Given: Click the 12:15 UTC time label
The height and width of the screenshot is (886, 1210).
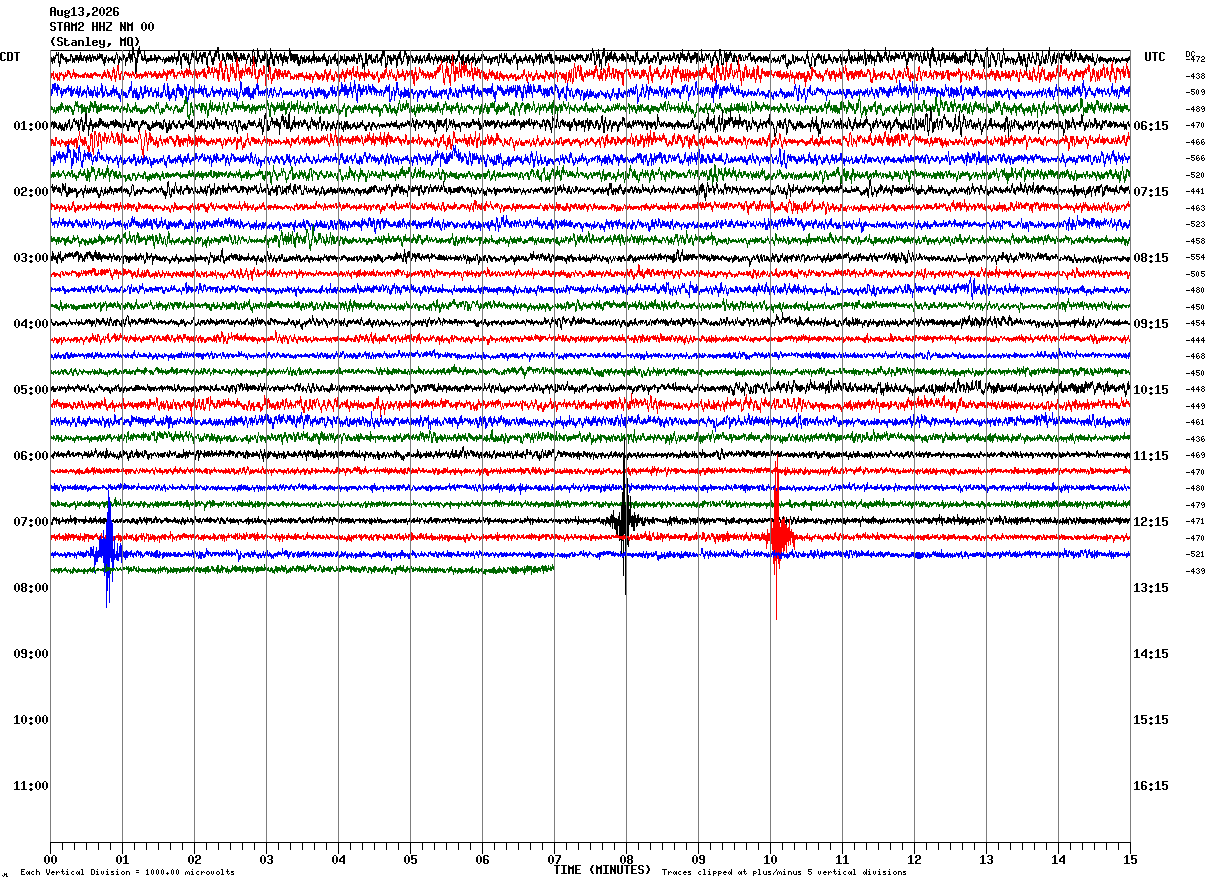Looking at the screenshot, I should click(x=1152, y=522).
